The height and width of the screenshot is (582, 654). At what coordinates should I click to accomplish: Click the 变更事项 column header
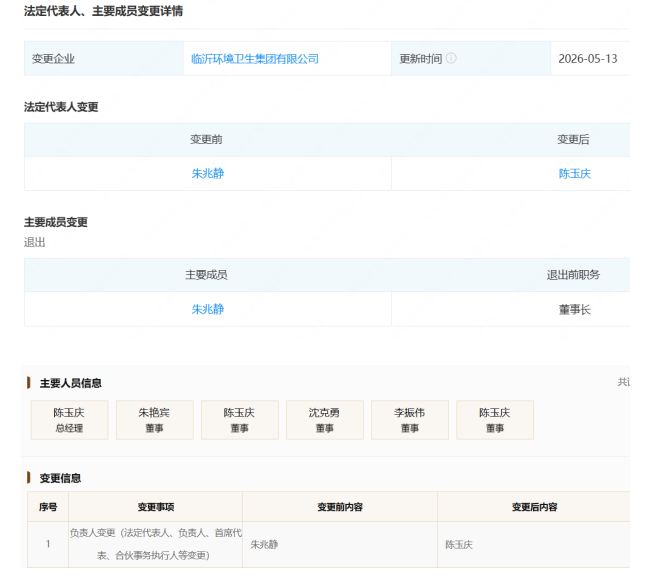pyautogui.click(x=156, y=507)
